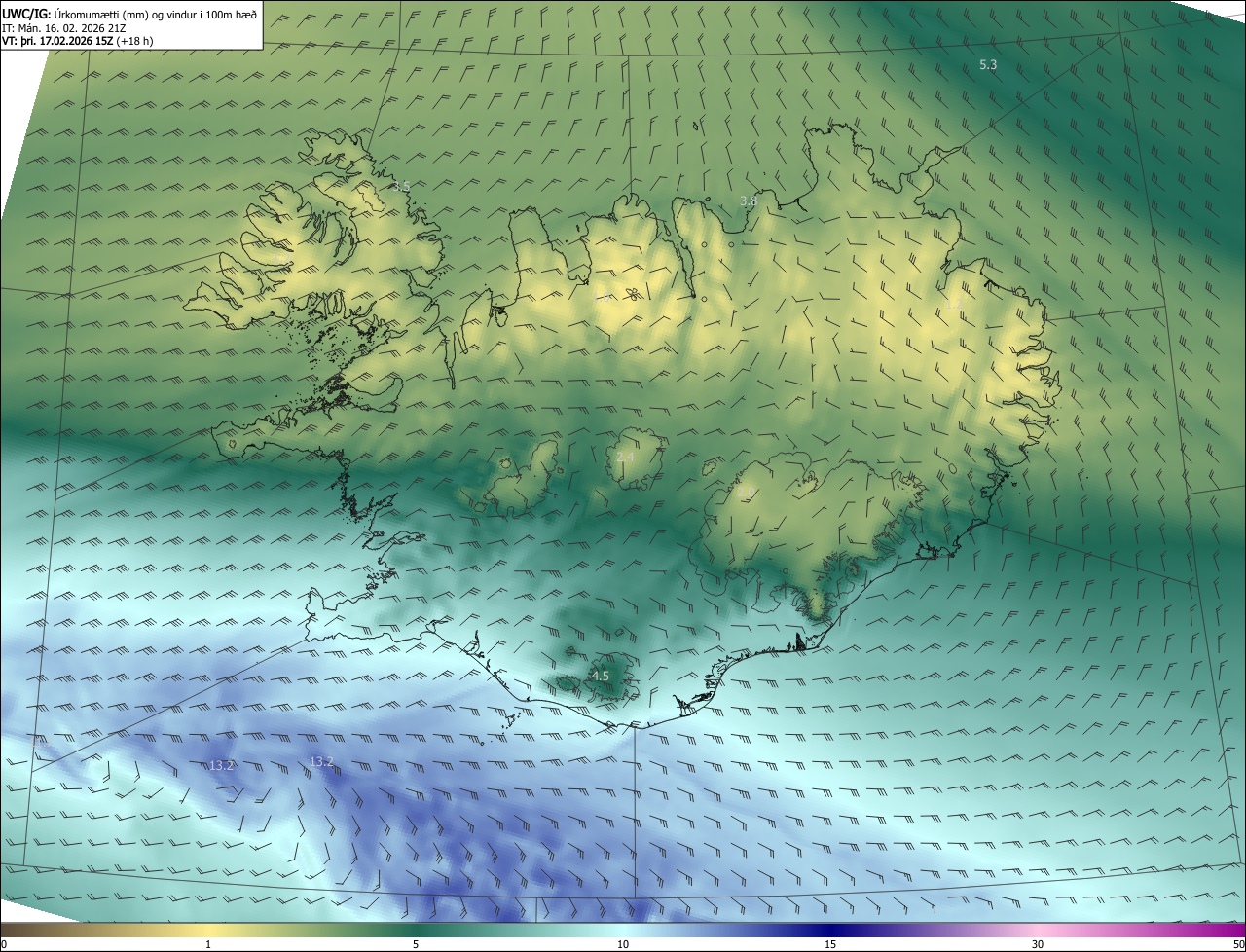Click the map title 'Úrkomumætti (mm) og vindur í 100m hæð'
The image size is (1246, 952).
click(x=154, y=14)
